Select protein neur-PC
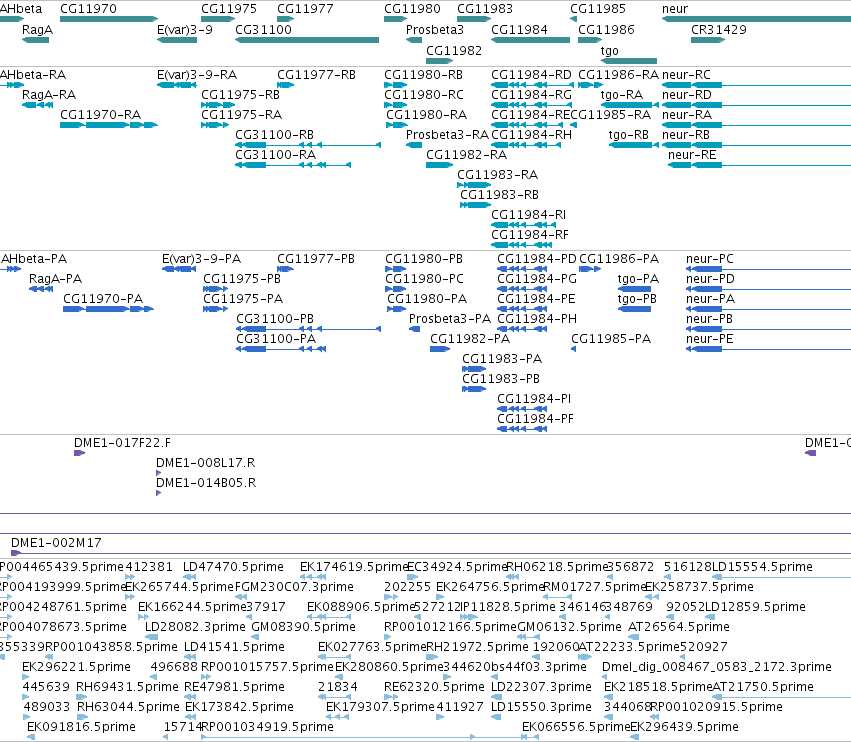The width and height of the screenshot is (851, 742). tap(769, 269)
